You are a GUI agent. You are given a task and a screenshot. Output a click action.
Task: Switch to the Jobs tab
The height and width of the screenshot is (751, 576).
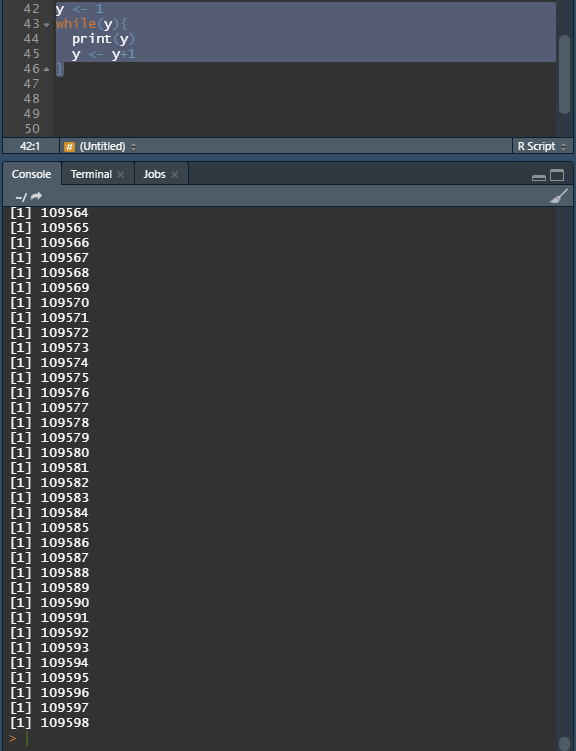click(x=154, y=174)
